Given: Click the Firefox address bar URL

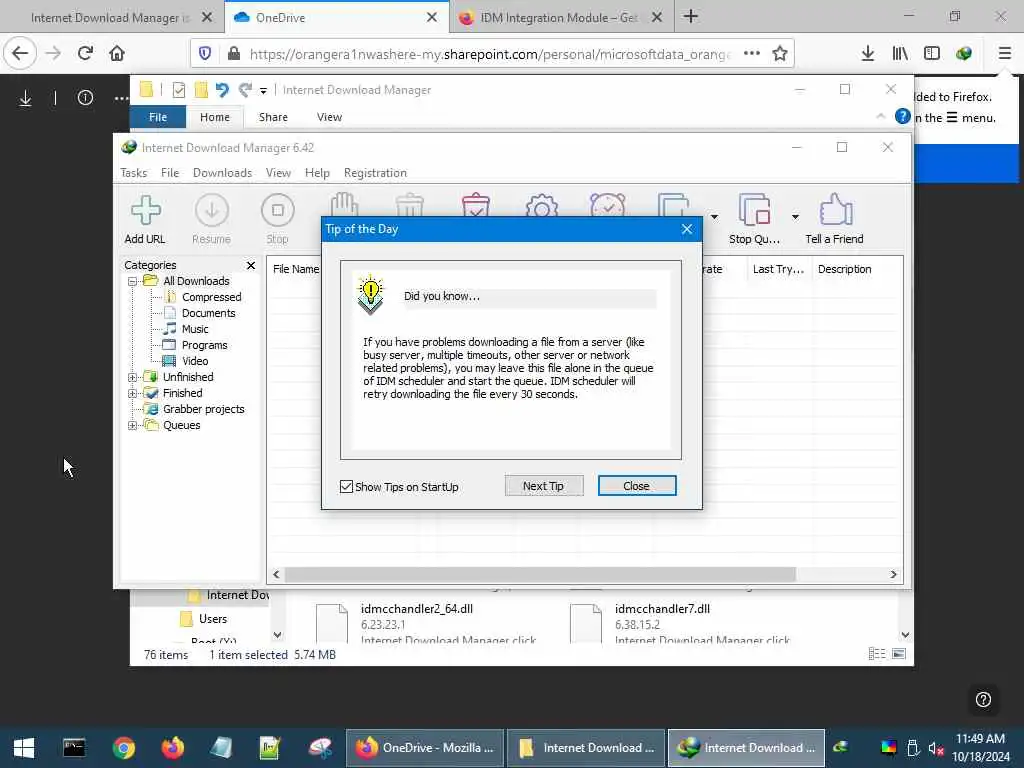Looking at the screenshot, I should (490, 54).
